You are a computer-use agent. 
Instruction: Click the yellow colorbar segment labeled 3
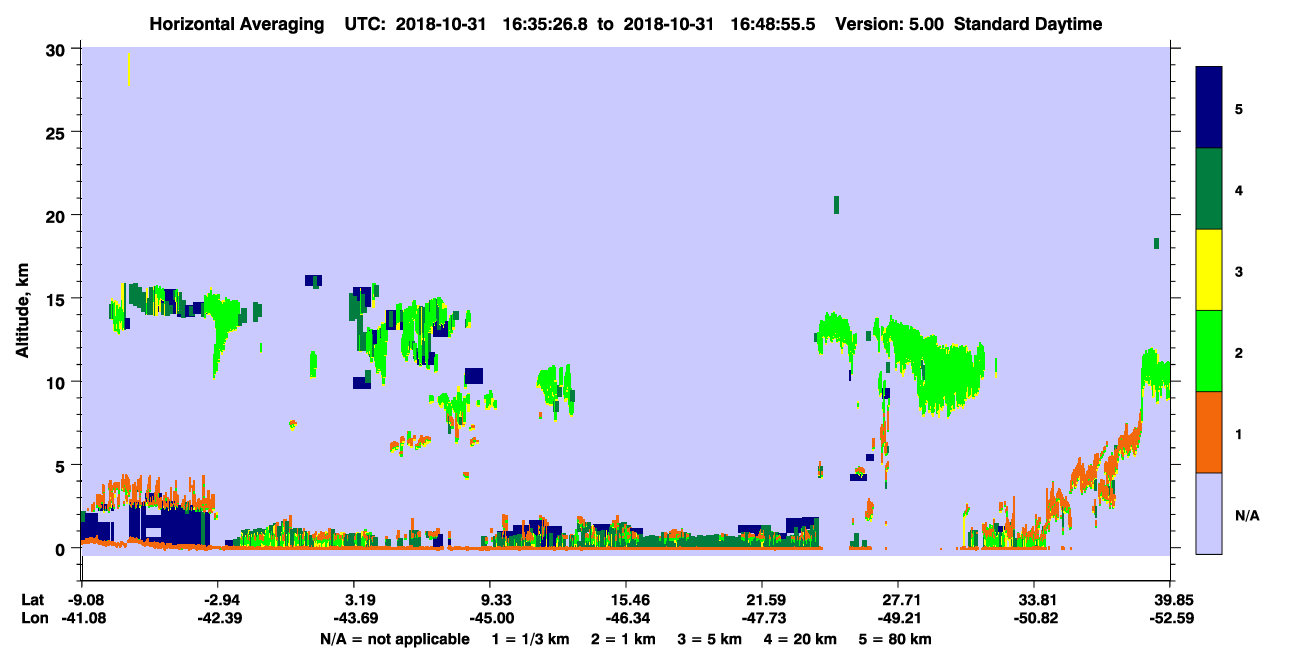click(1209, 270)
